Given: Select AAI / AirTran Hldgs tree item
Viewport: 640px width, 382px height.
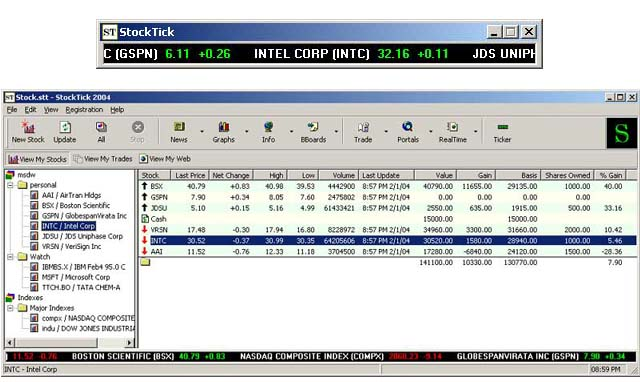Looking at the screenshot, I should (x=71, y=195).
